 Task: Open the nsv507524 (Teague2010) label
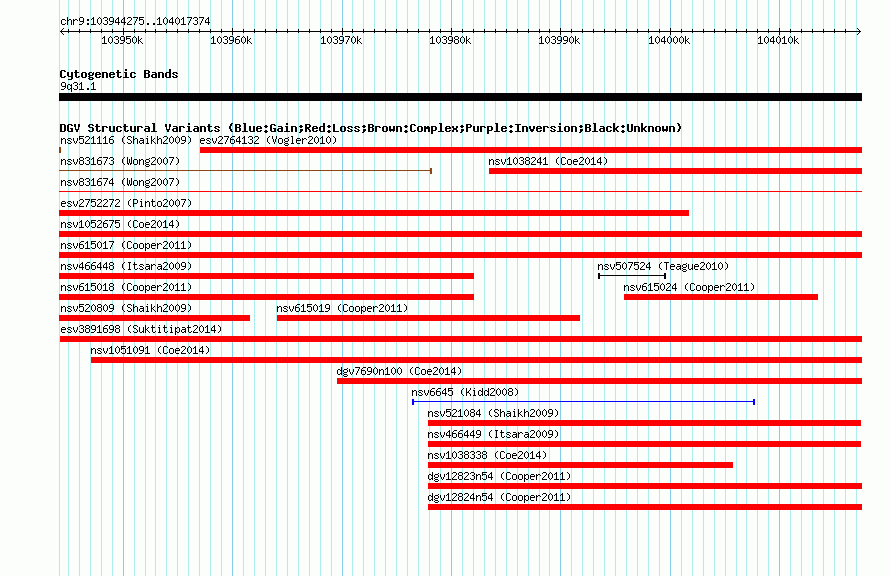tap(663, 266)
